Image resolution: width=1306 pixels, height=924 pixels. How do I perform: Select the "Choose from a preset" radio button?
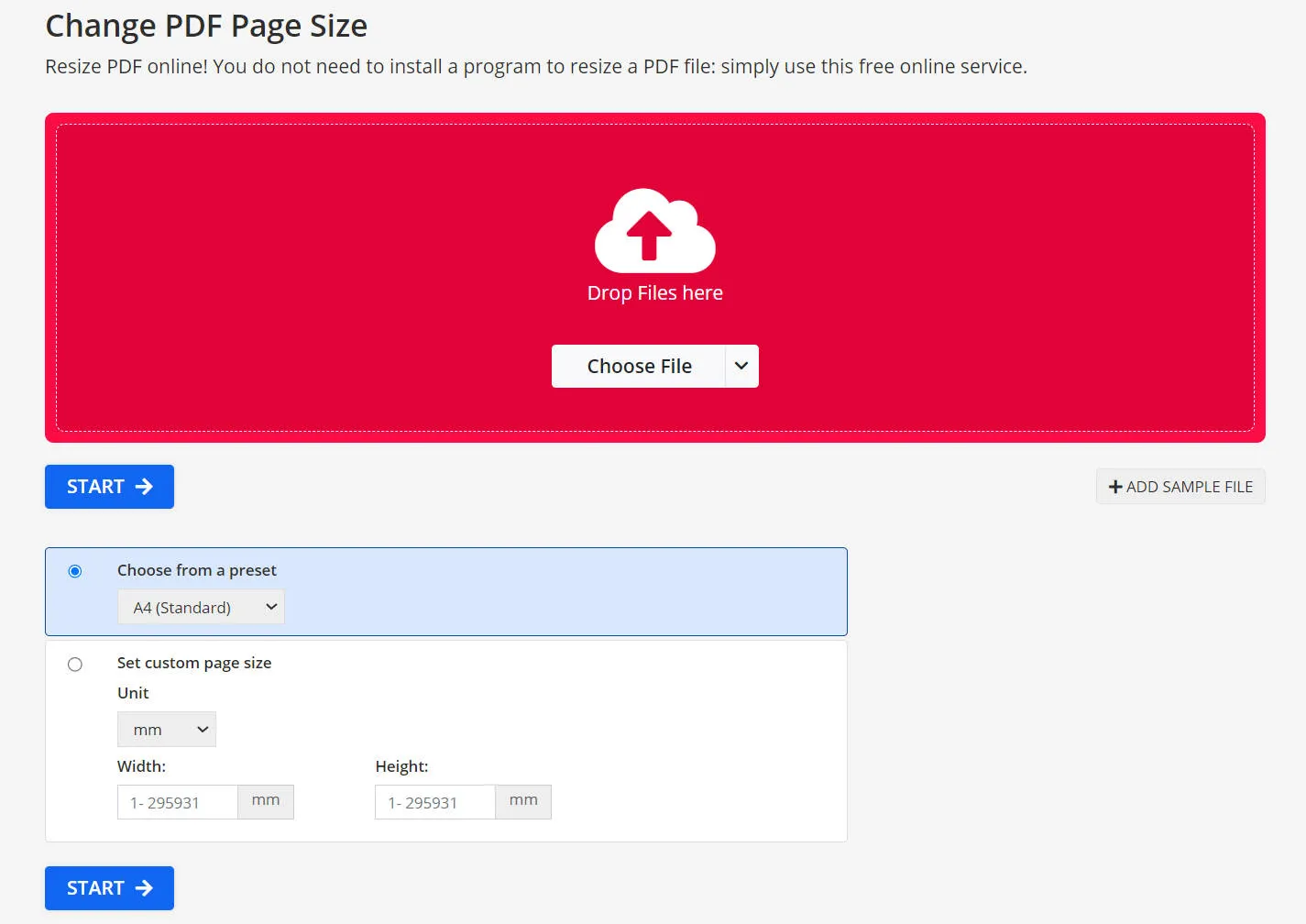[x=75, y=570]
